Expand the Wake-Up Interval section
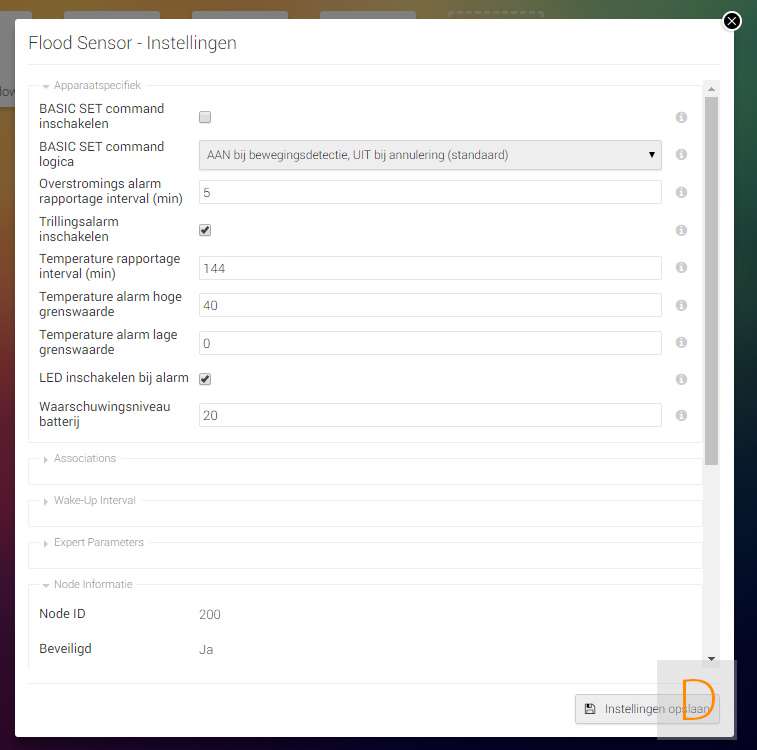This screenshot has width=757, height=750. coord(94,501)
